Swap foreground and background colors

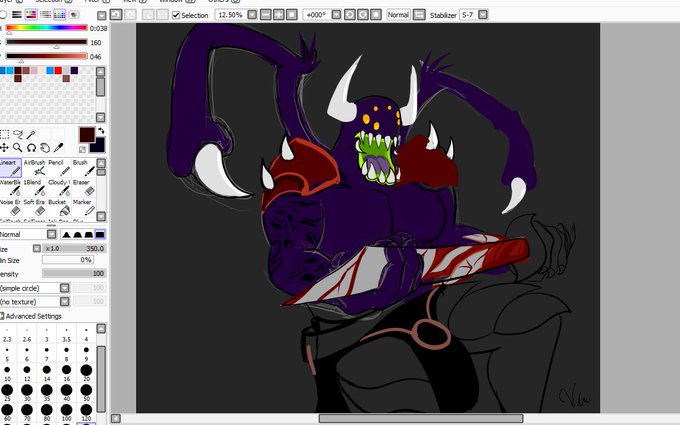point(101,131)
